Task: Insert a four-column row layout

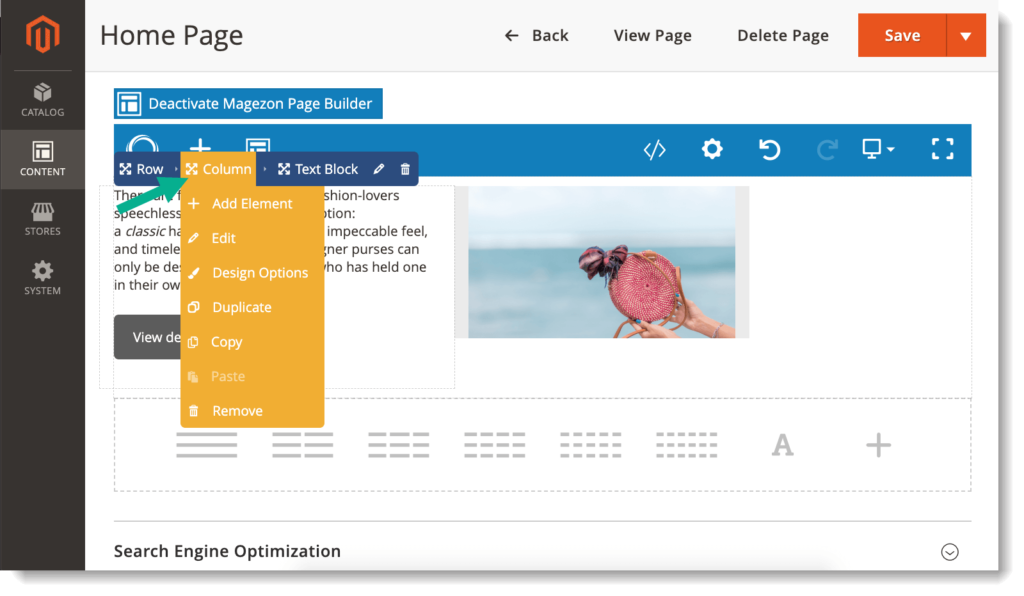Action: click(x=494, y=445)
